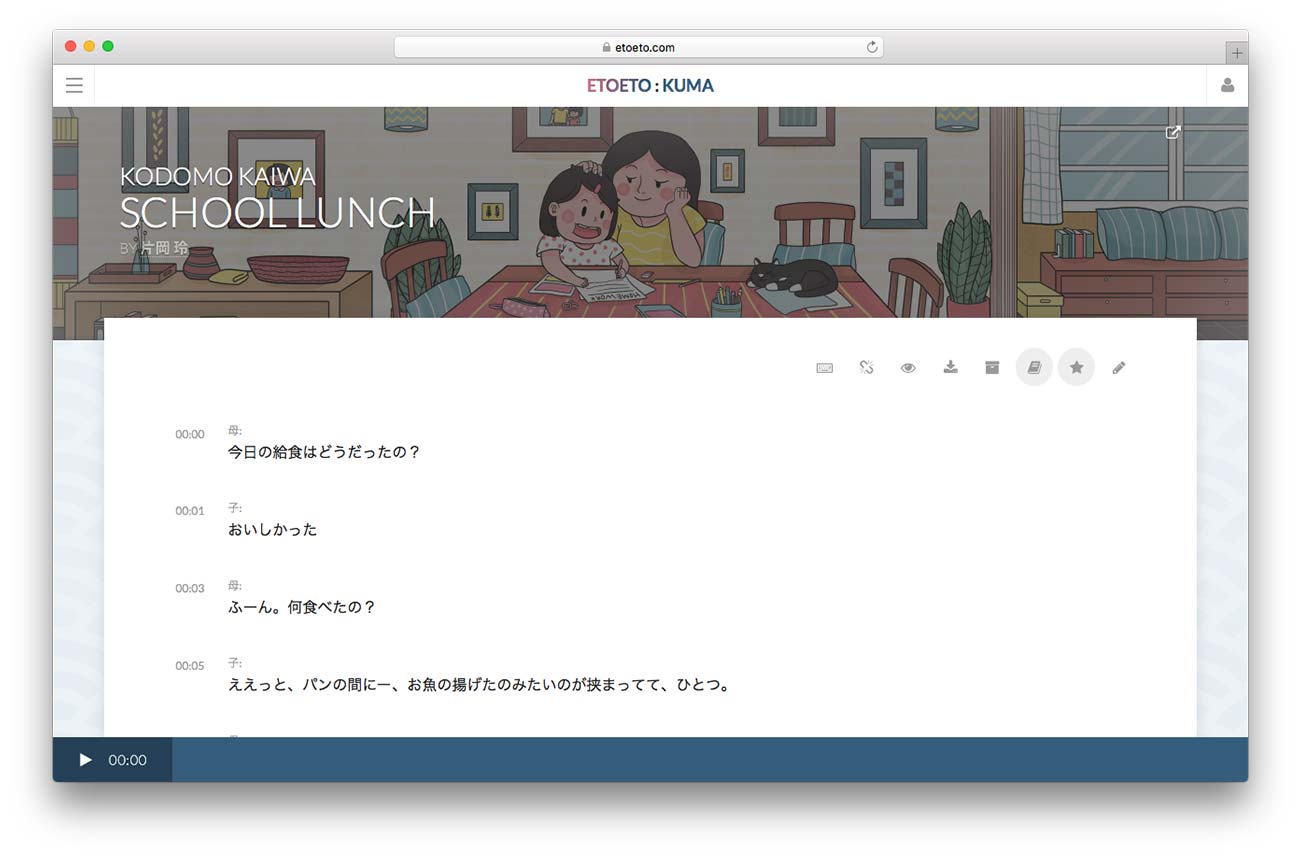This screenshot has height=856, width=1300.
Task: Click the ETOETO : KUMA logo
Action: (x=650, y=86)
